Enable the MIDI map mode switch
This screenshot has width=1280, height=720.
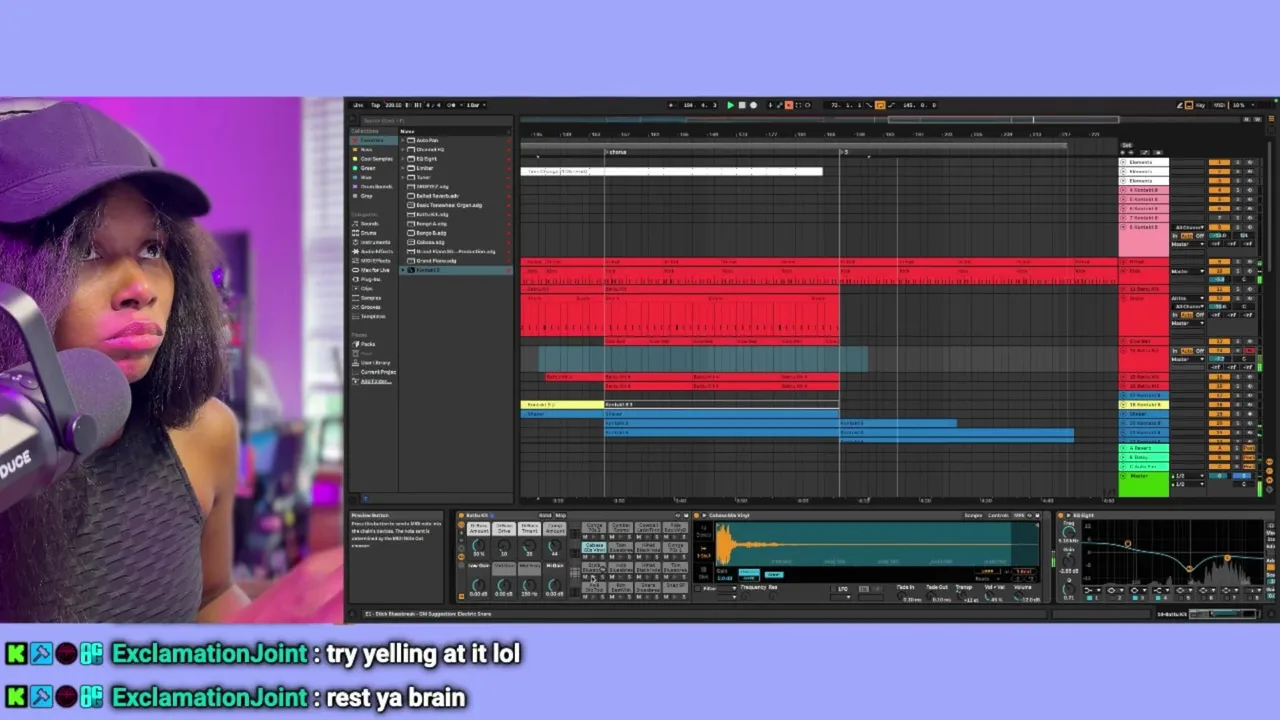tap(1219, 105)
